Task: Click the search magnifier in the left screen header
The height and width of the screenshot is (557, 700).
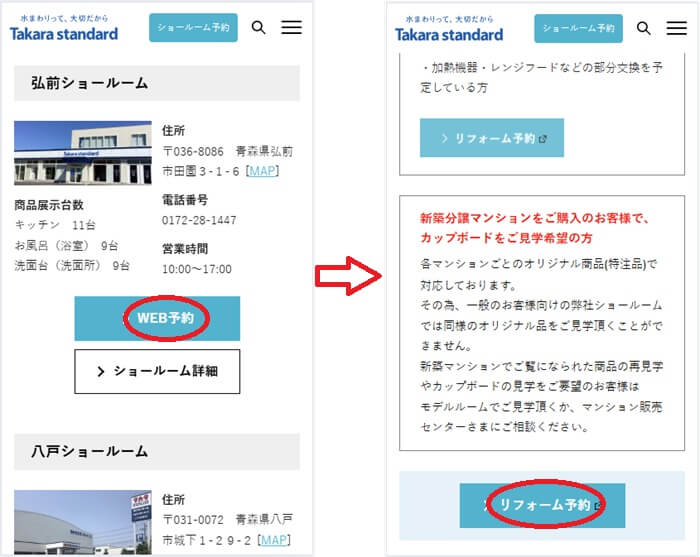Action: (x=259, y=28)
